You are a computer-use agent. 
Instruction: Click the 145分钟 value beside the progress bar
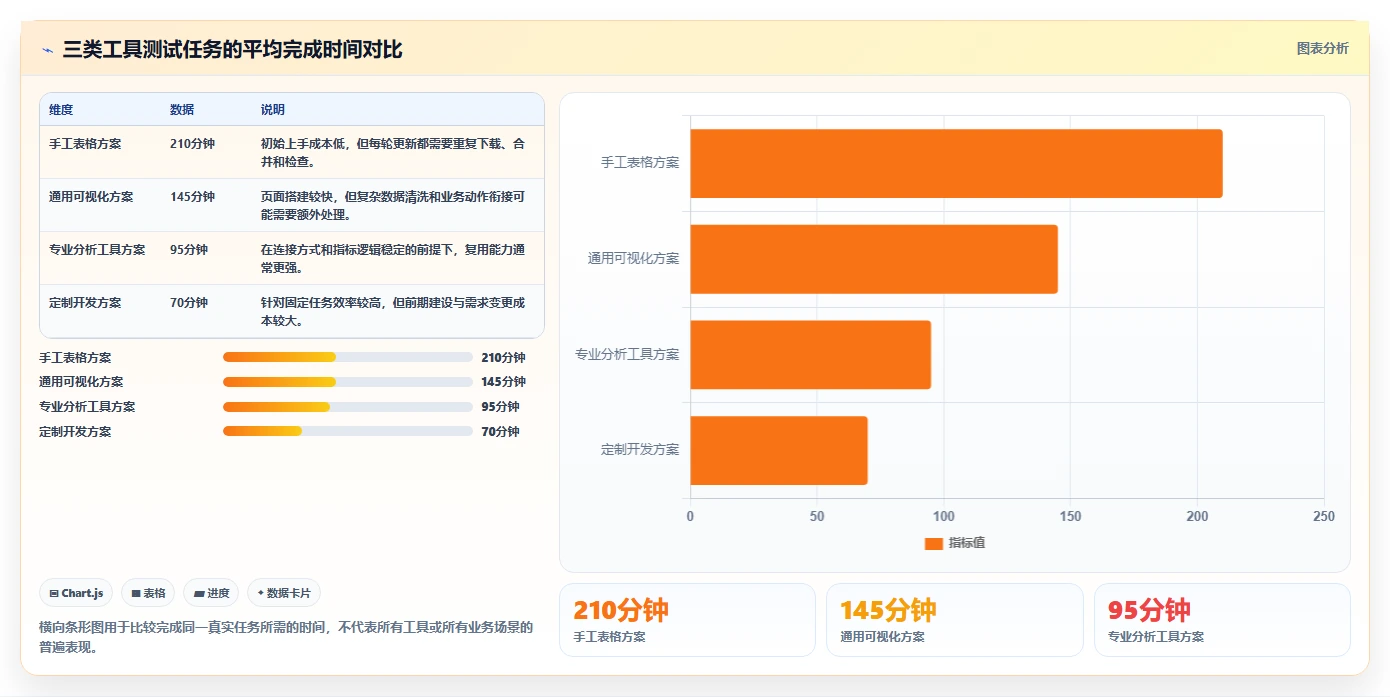503,382
